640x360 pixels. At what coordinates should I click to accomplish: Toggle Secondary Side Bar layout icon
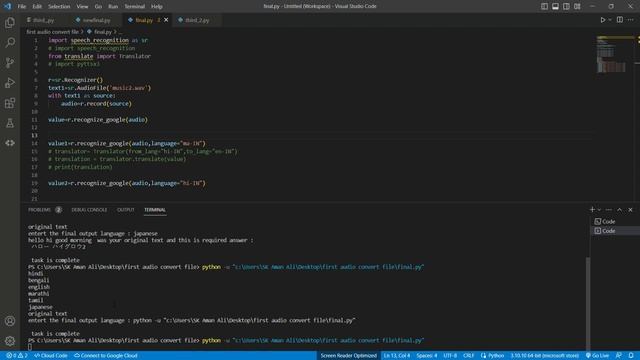point(566,6)
